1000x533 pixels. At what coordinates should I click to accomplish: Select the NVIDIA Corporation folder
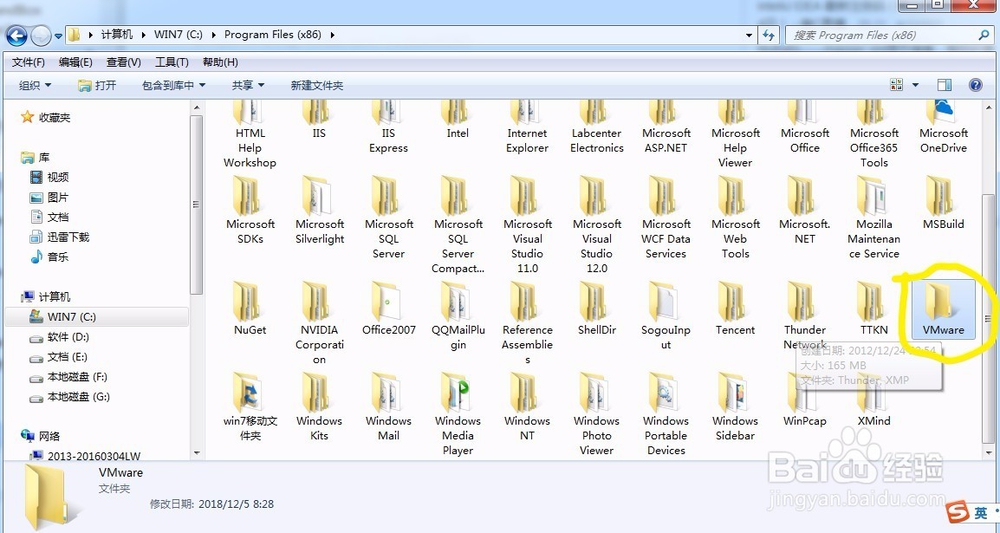(x=319, y=324)
